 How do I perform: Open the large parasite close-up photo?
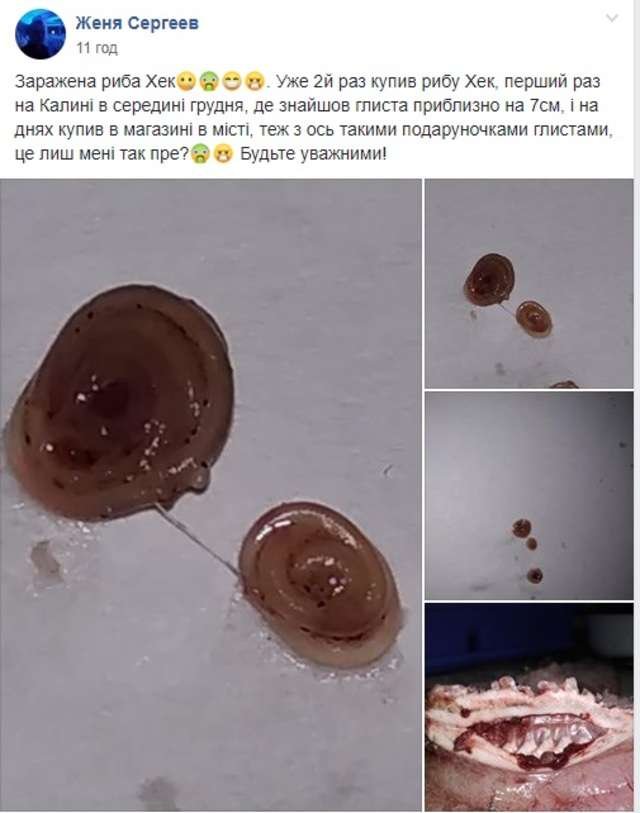pos(211,495)
